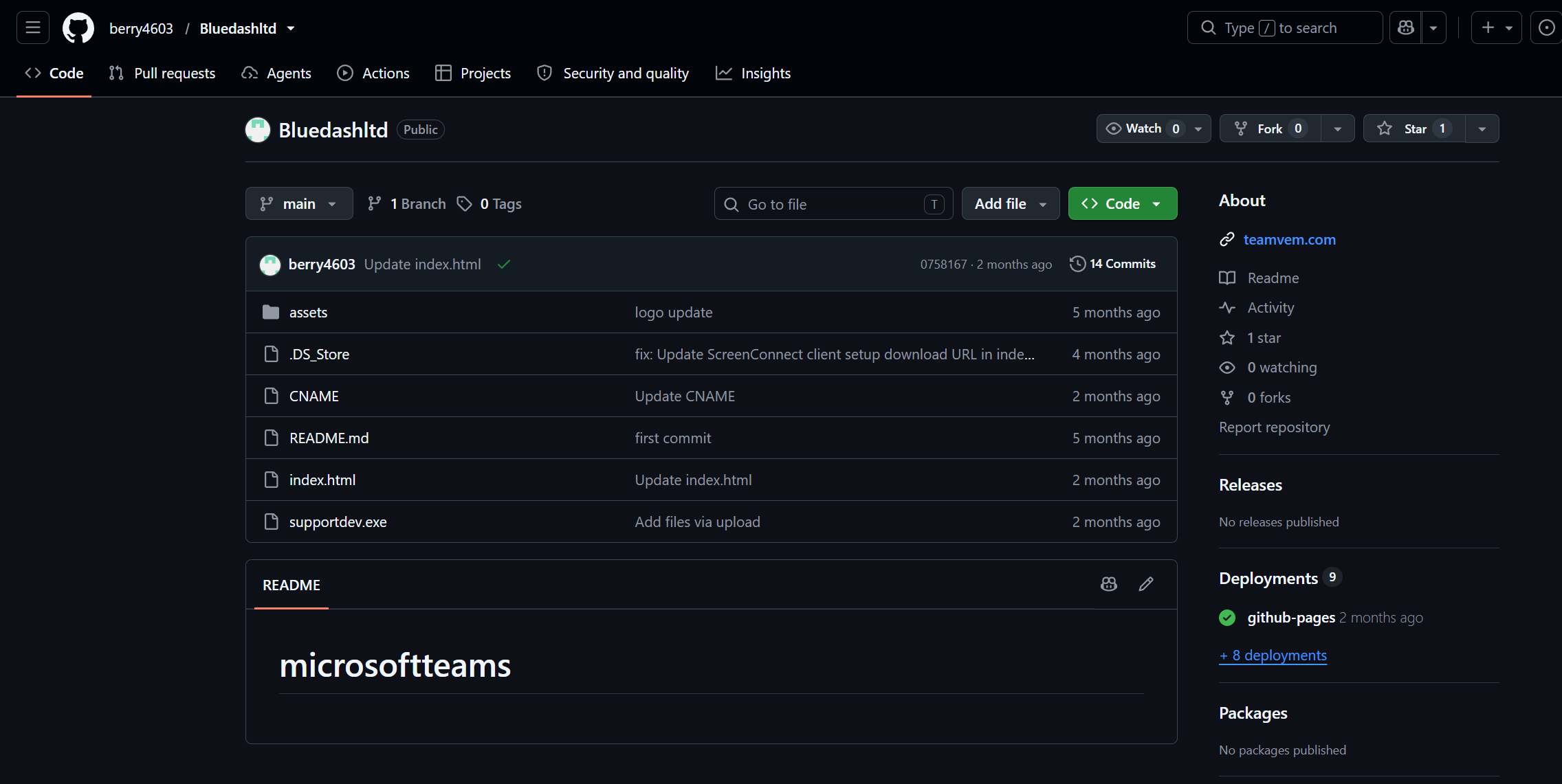
Task: Expand the Fork options dropdown arrow
Action: [x=1338, y=128]
